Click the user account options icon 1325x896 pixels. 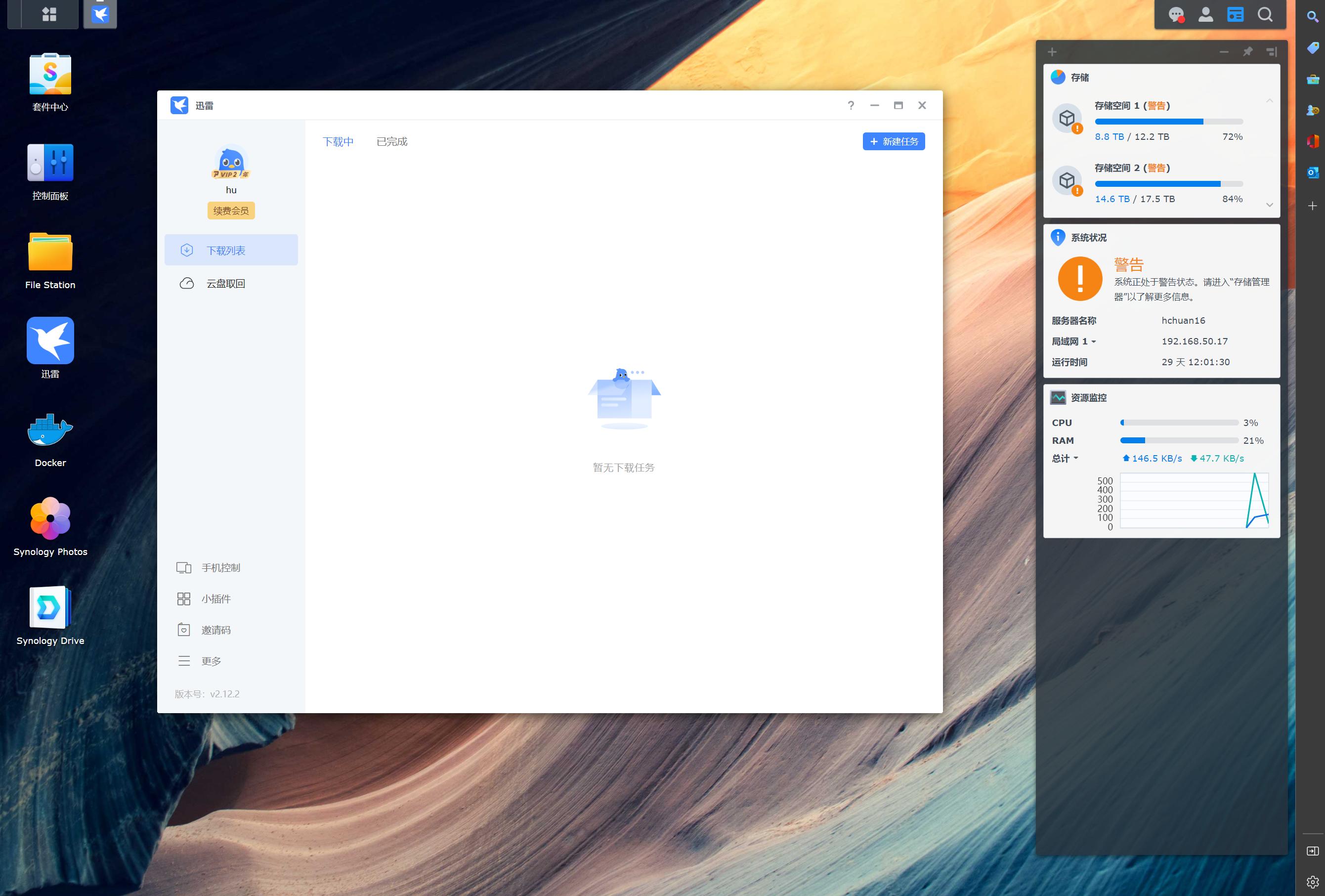pos(1205,15)
